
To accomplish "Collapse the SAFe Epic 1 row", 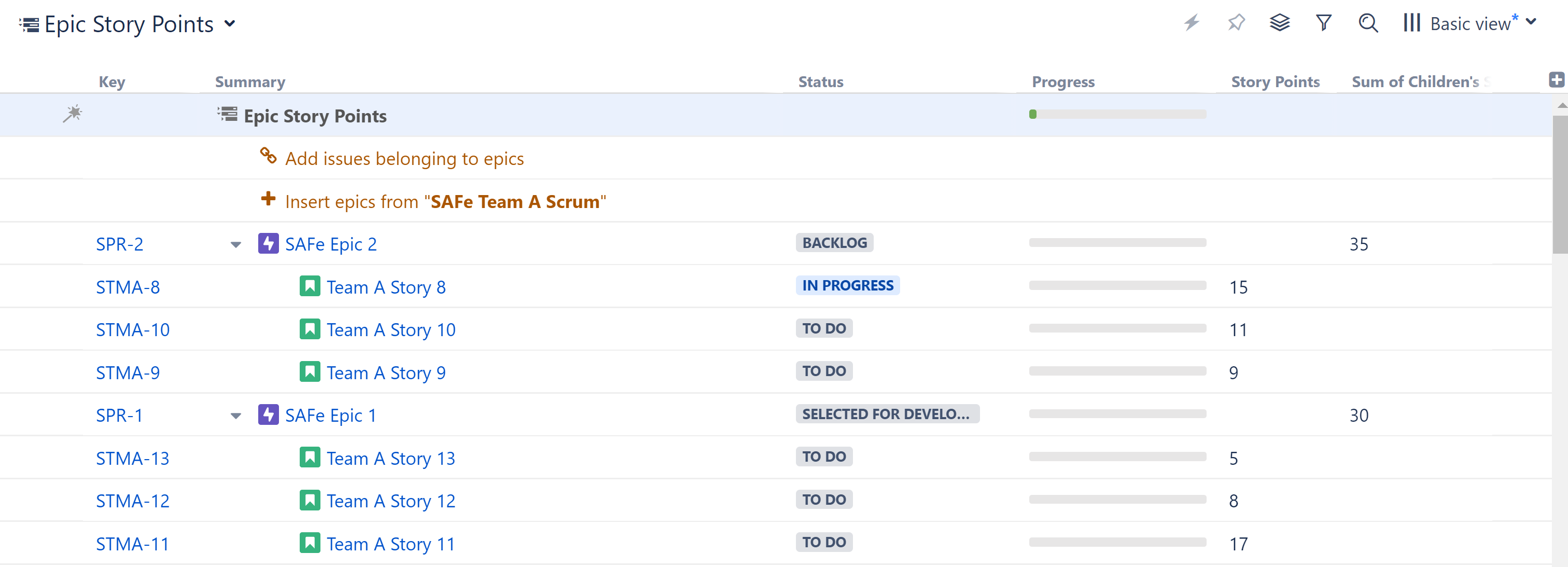I will coord(235,416).
